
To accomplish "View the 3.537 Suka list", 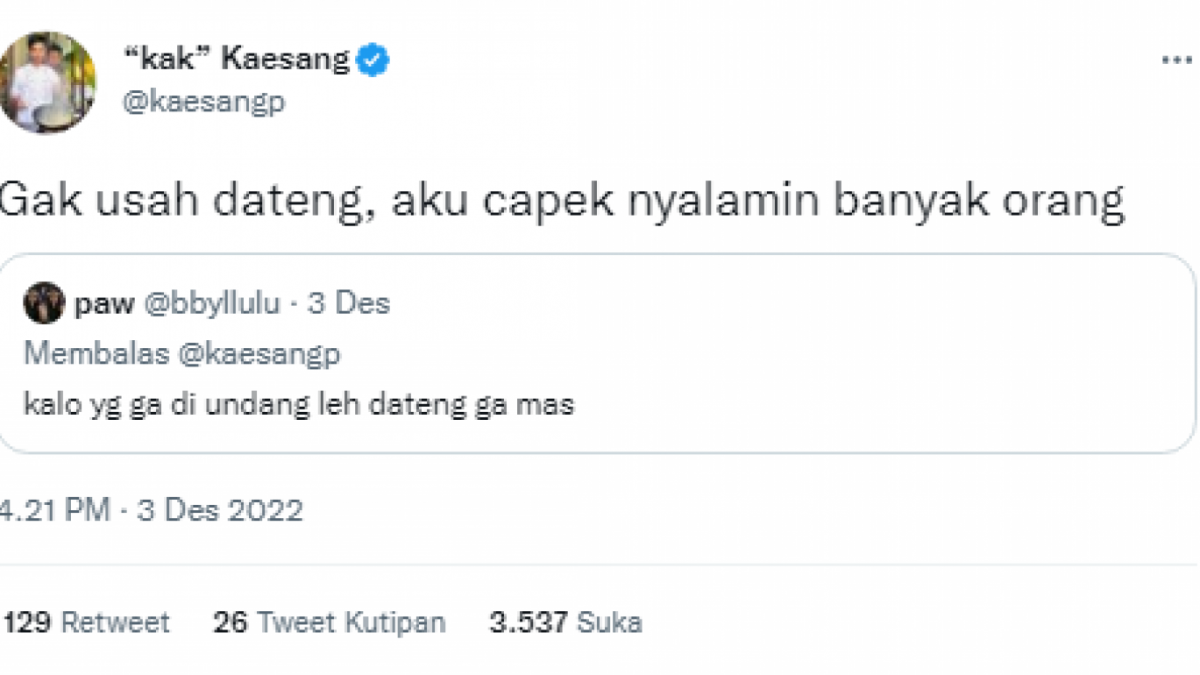I will (x=566, y=621).
